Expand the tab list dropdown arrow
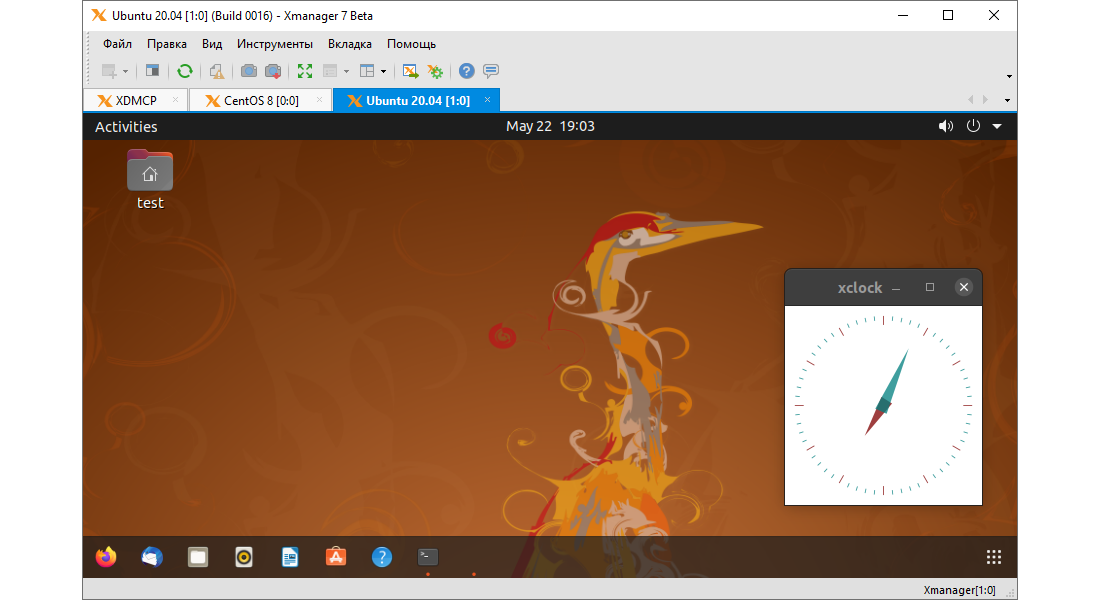Viewport: 1100px width, 600px height. [1007, 100]
